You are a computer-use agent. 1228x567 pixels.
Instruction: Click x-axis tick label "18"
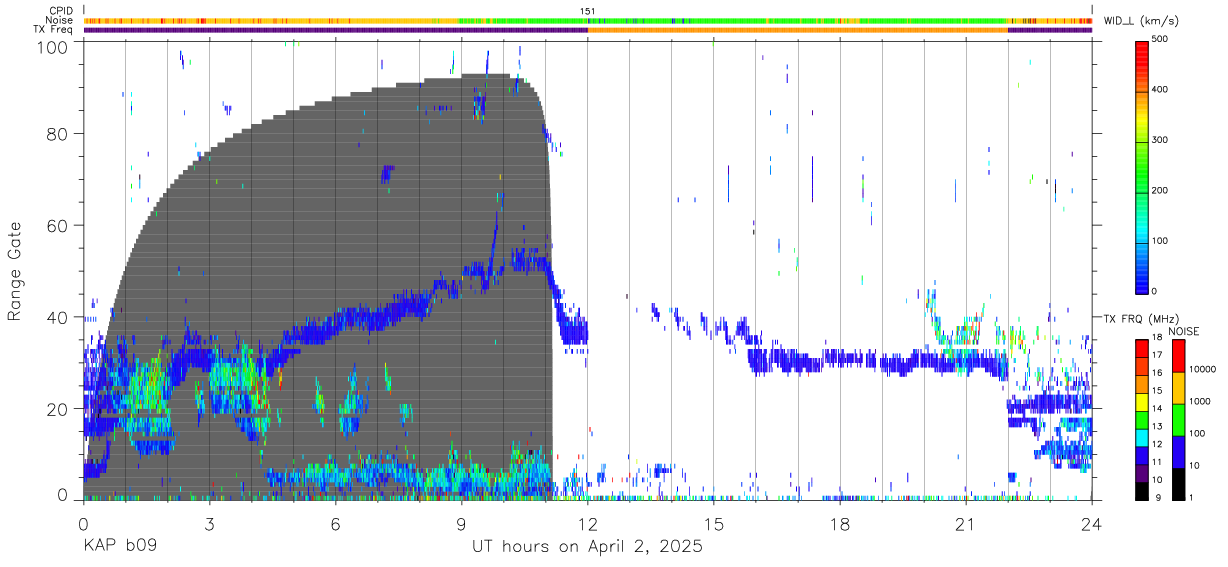point(839,524)
